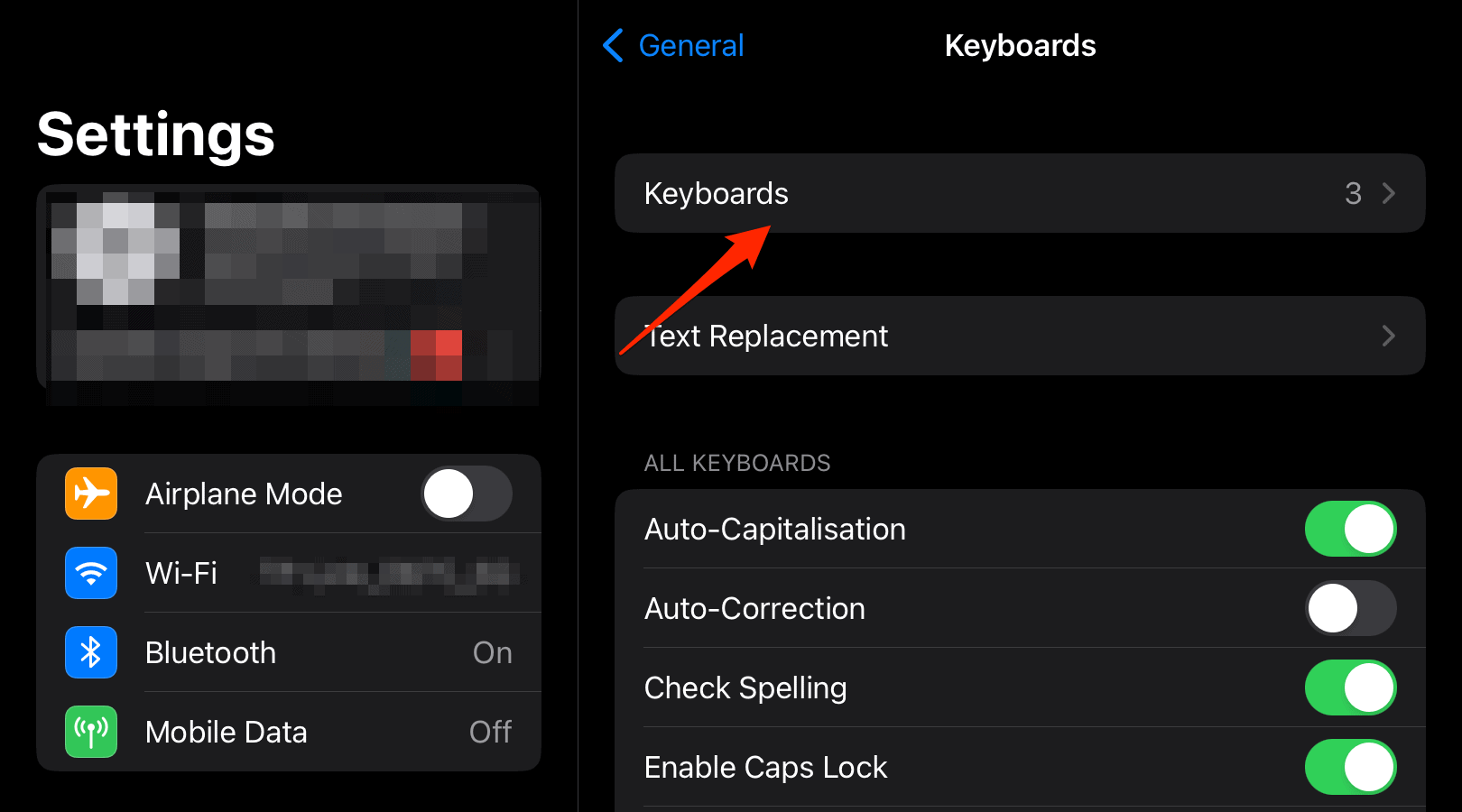Toggle Airplane Mode switch on
Image resolution: width=1462 pixels, height=812 pixels.
point(467,494)
